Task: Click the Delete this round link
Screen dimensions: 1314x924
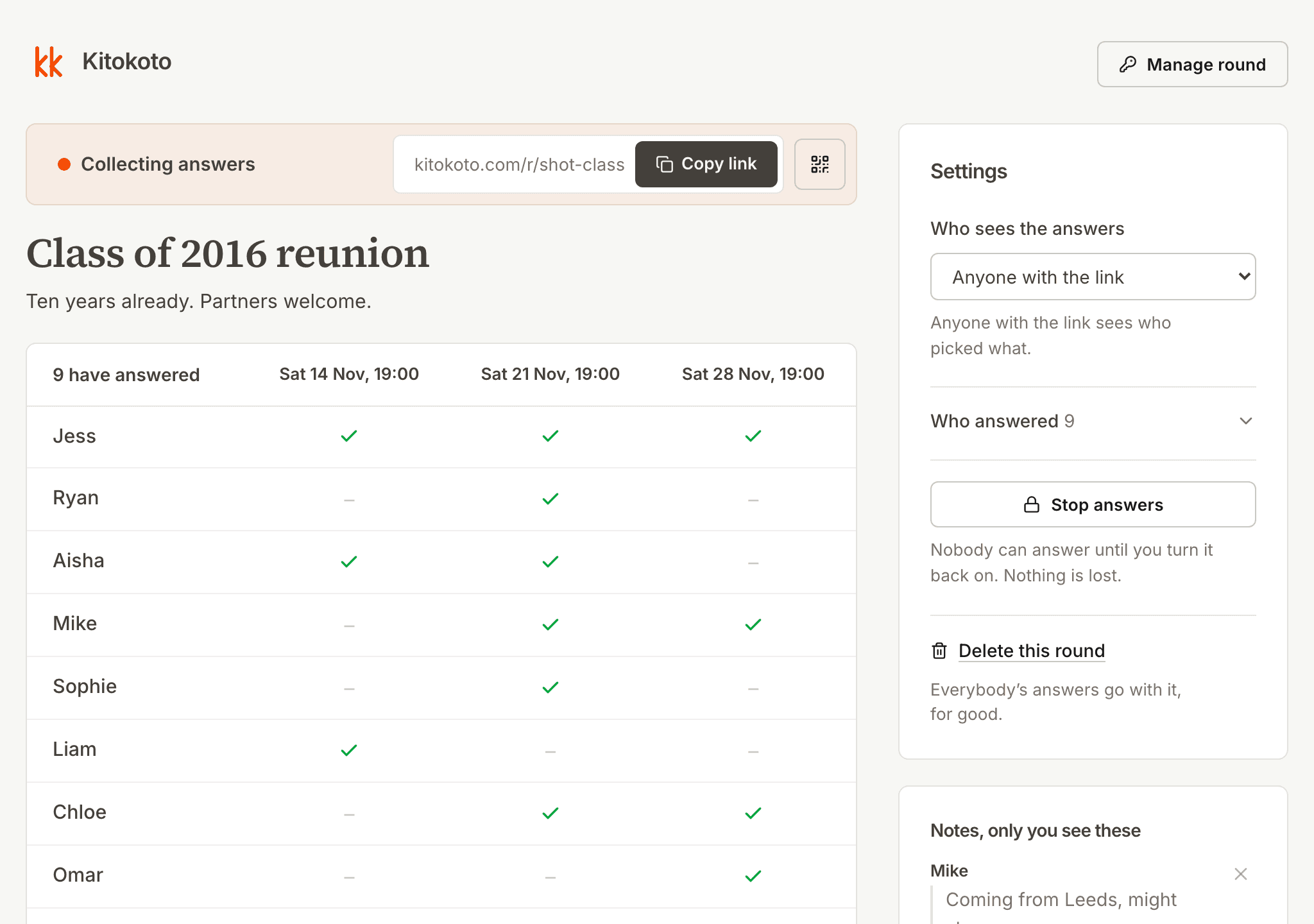Action: click(1032, 651)
